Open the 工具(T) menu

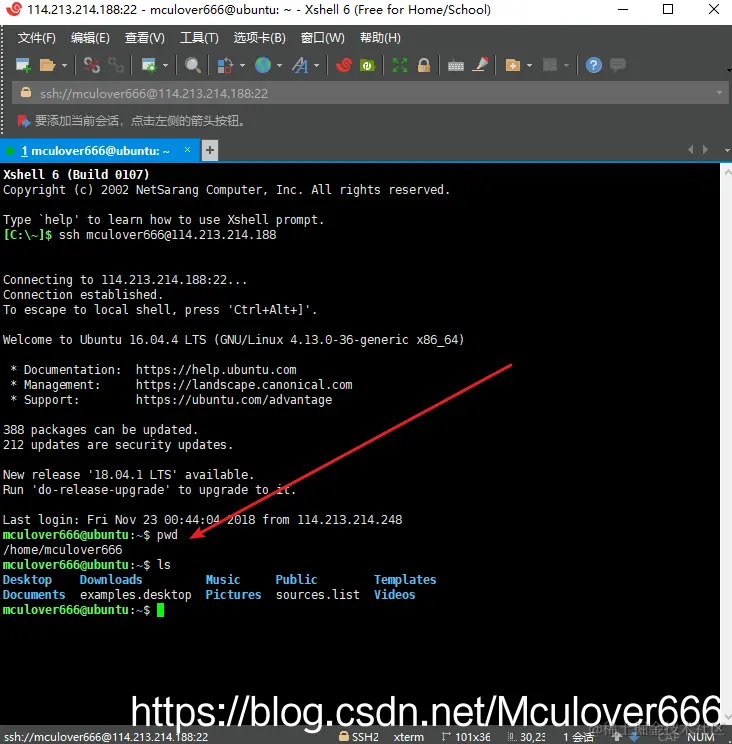[199, 37]
